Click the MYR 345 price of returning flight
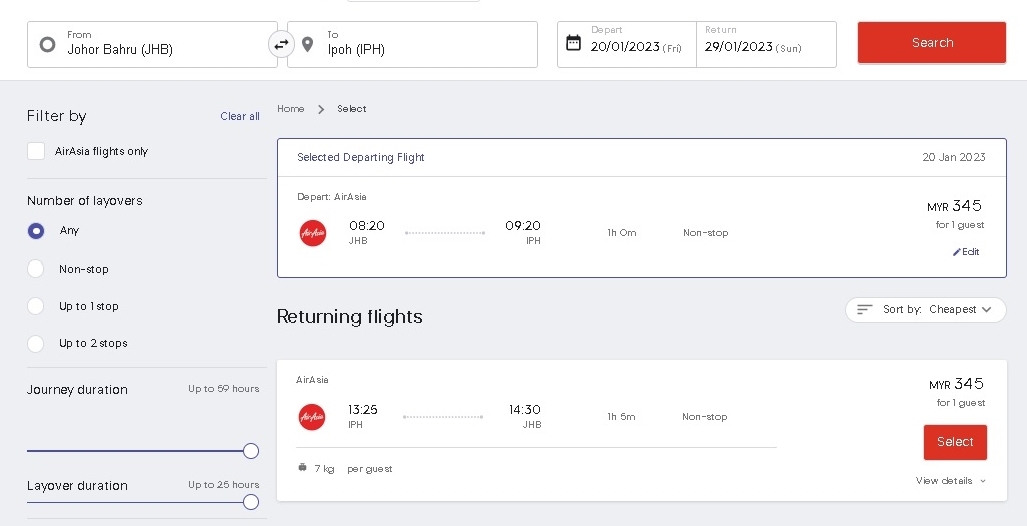This screenshot has width=1027, height=526. [956, 384]
